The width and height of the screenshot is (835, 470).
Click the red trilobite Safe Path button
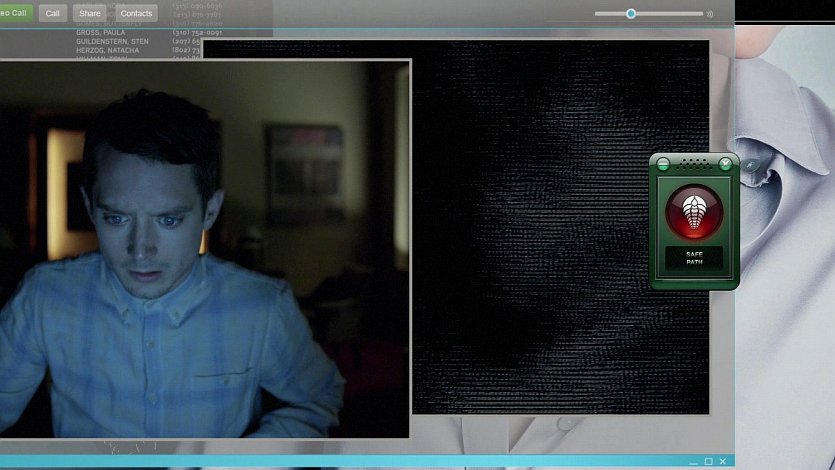(694, 211)
